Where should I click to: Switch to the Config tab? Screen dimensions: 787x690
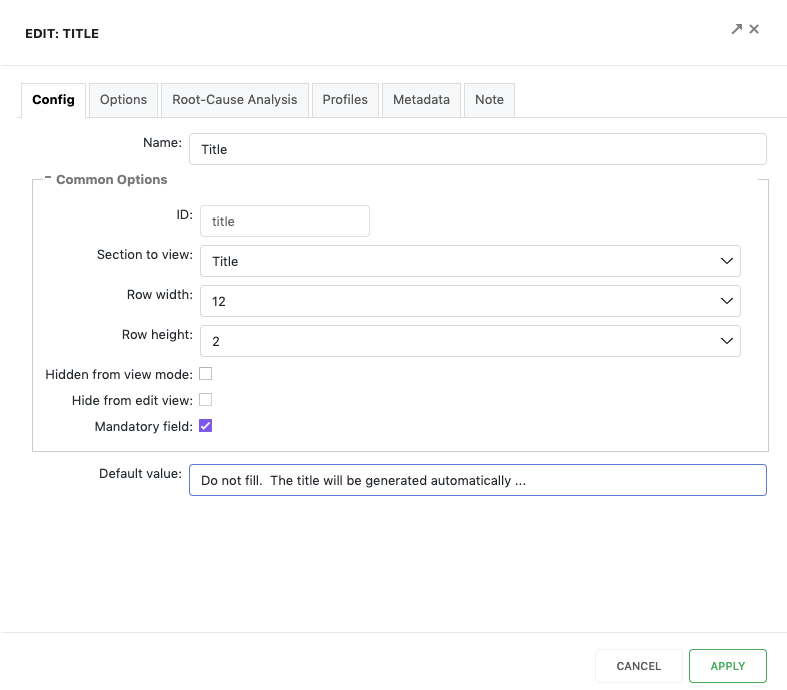(x=53, y=100)
